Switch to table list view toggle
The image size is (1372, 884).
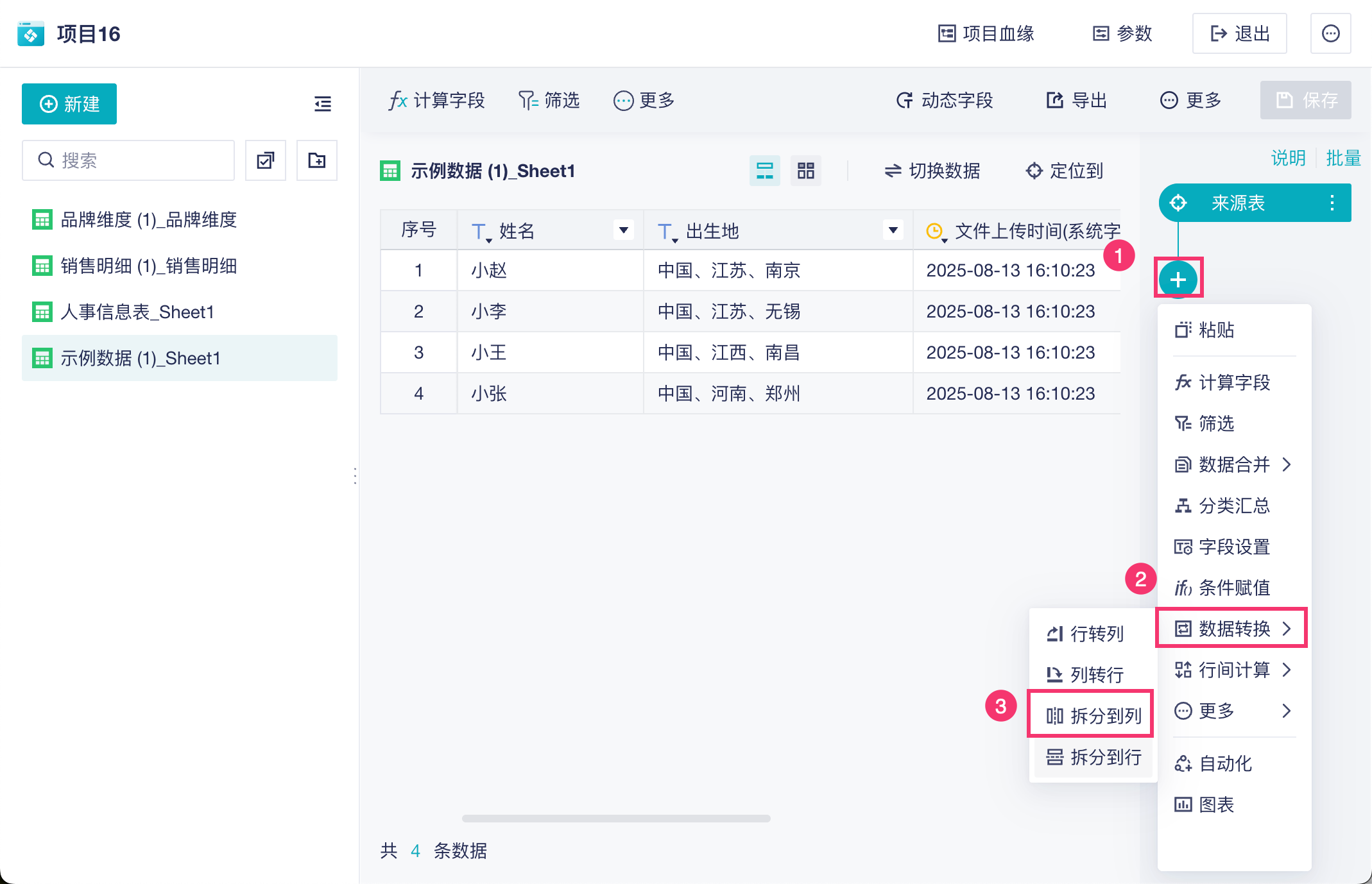pyautogui.click(x=764, y=171)
